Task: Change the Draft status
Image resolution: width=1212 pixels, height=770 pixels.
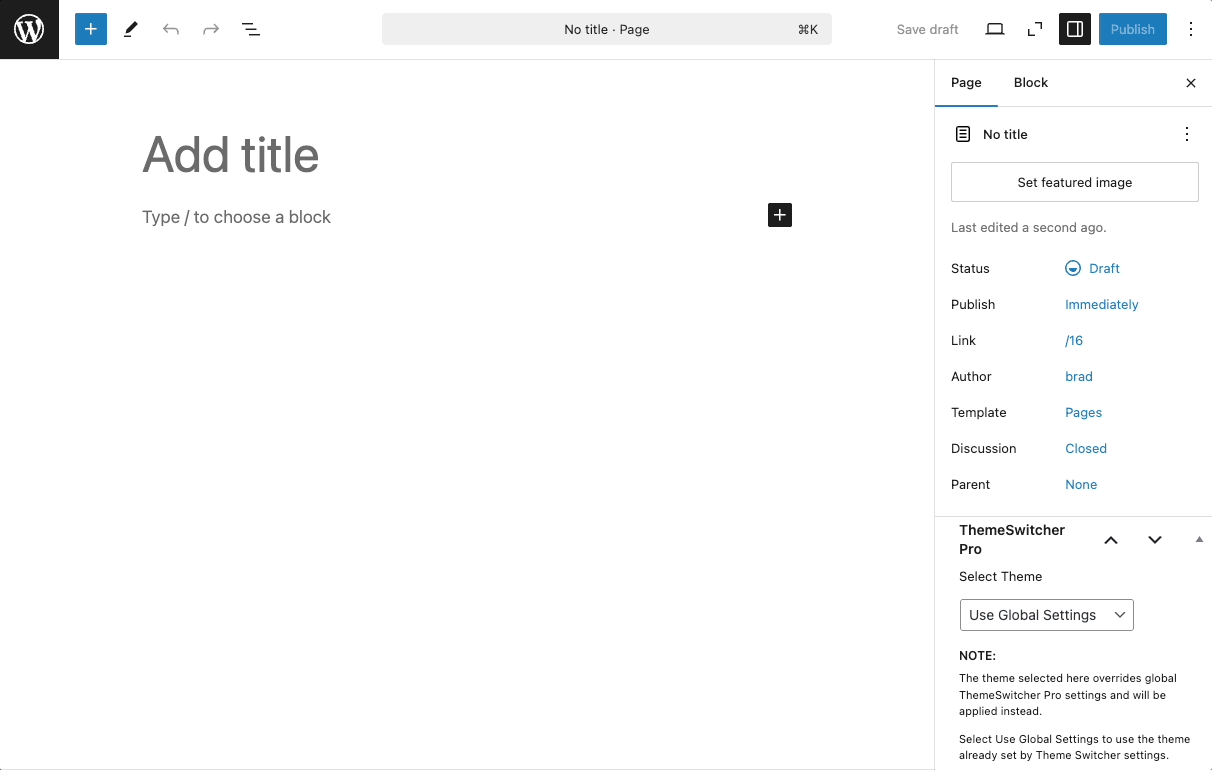Action: pos(1092,268)
